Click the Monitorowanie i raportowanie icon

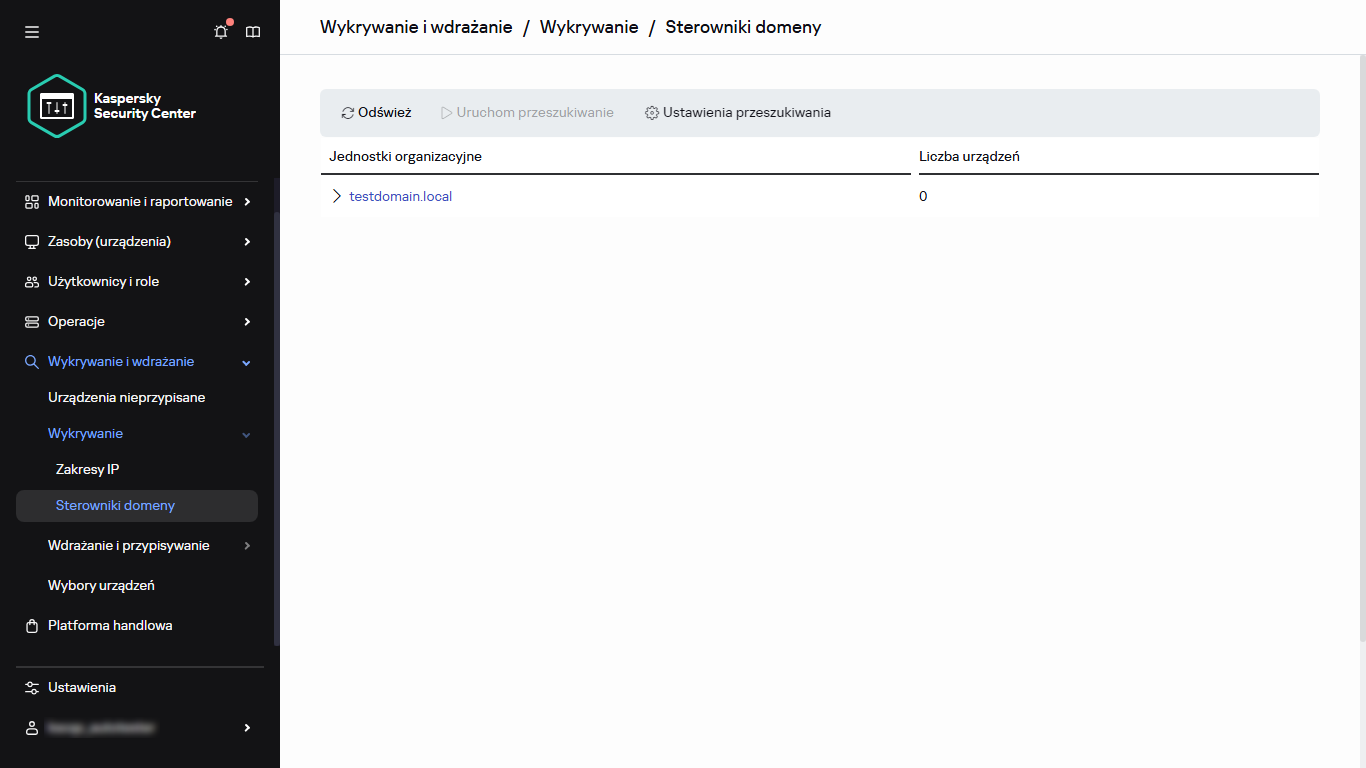[30, 201]
